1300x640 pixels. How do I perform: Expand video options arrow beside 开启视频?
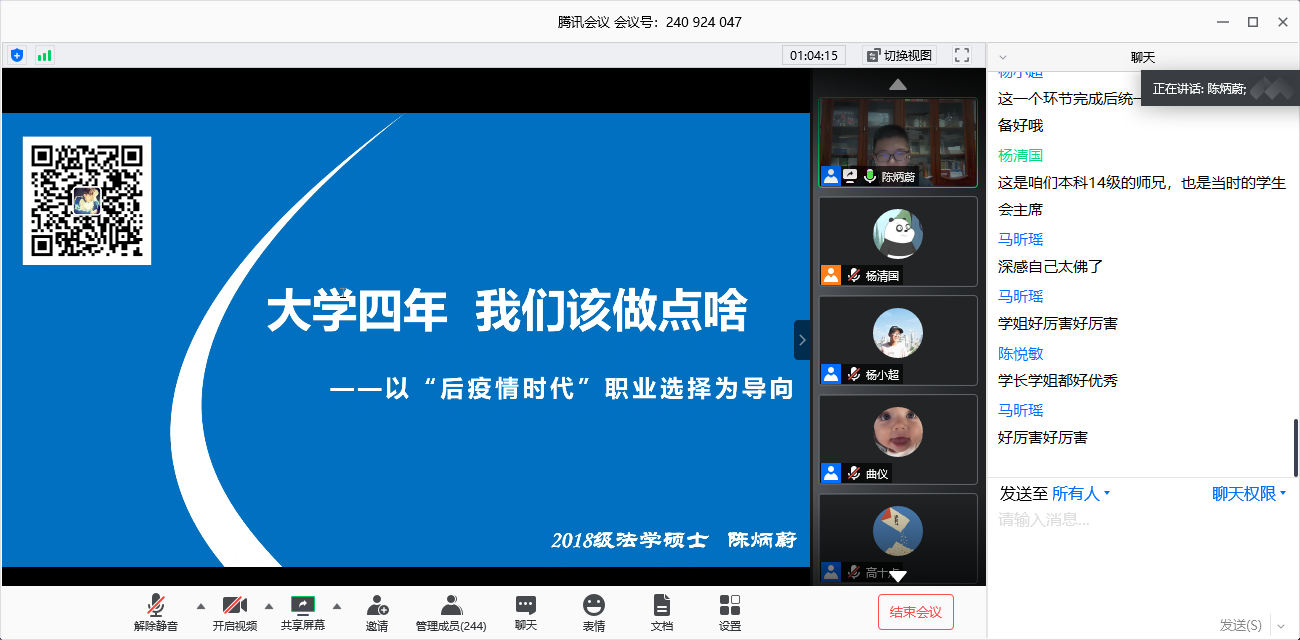pyautogui.click(x=268, y=606)
